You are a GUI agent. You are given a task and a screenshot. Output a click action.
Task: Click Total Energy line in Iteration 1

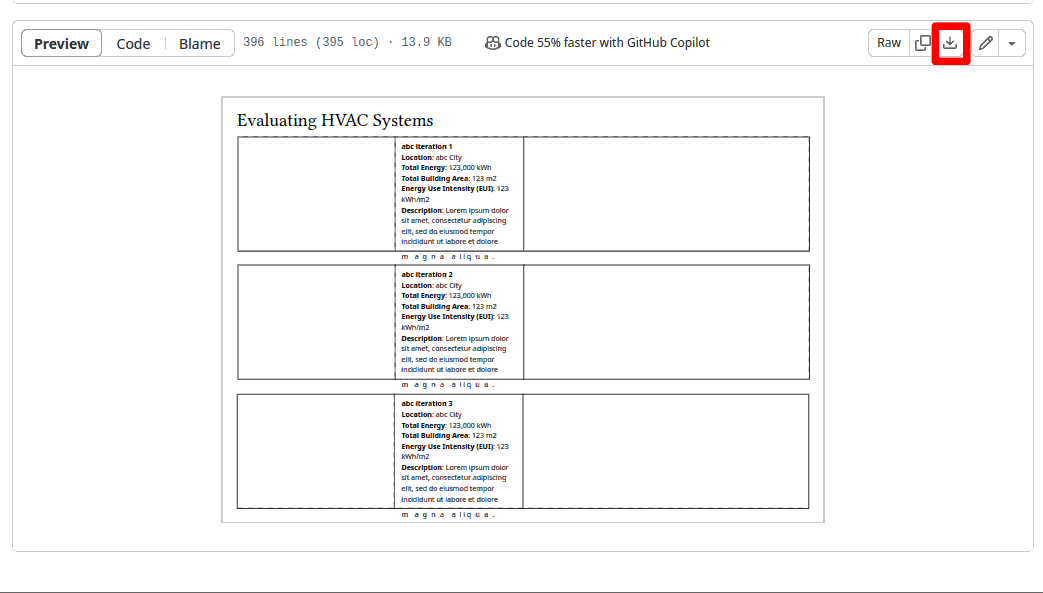click(x=446, y=168)
